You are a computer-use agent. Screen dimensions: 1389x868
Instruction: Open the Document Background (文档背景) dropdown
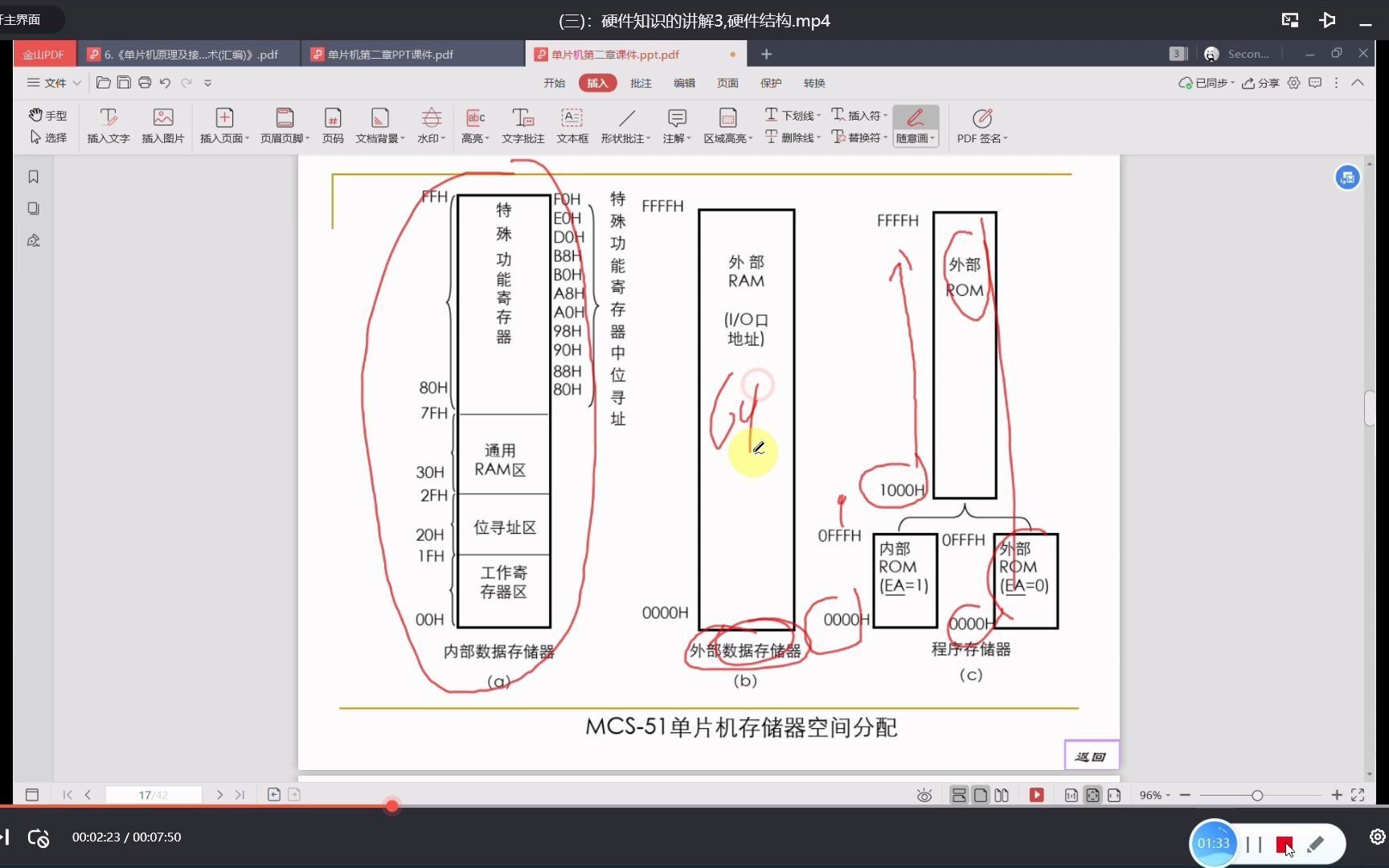380,125
